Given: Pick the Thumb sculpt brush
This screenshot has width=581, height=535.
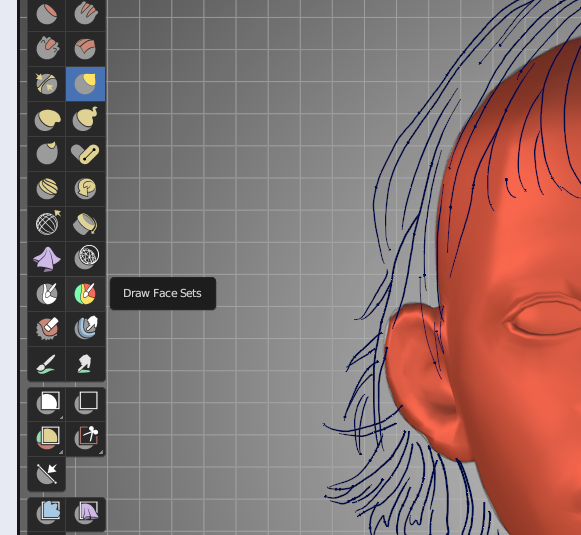Looking at the screenshot, I should [x=47, y=154].
